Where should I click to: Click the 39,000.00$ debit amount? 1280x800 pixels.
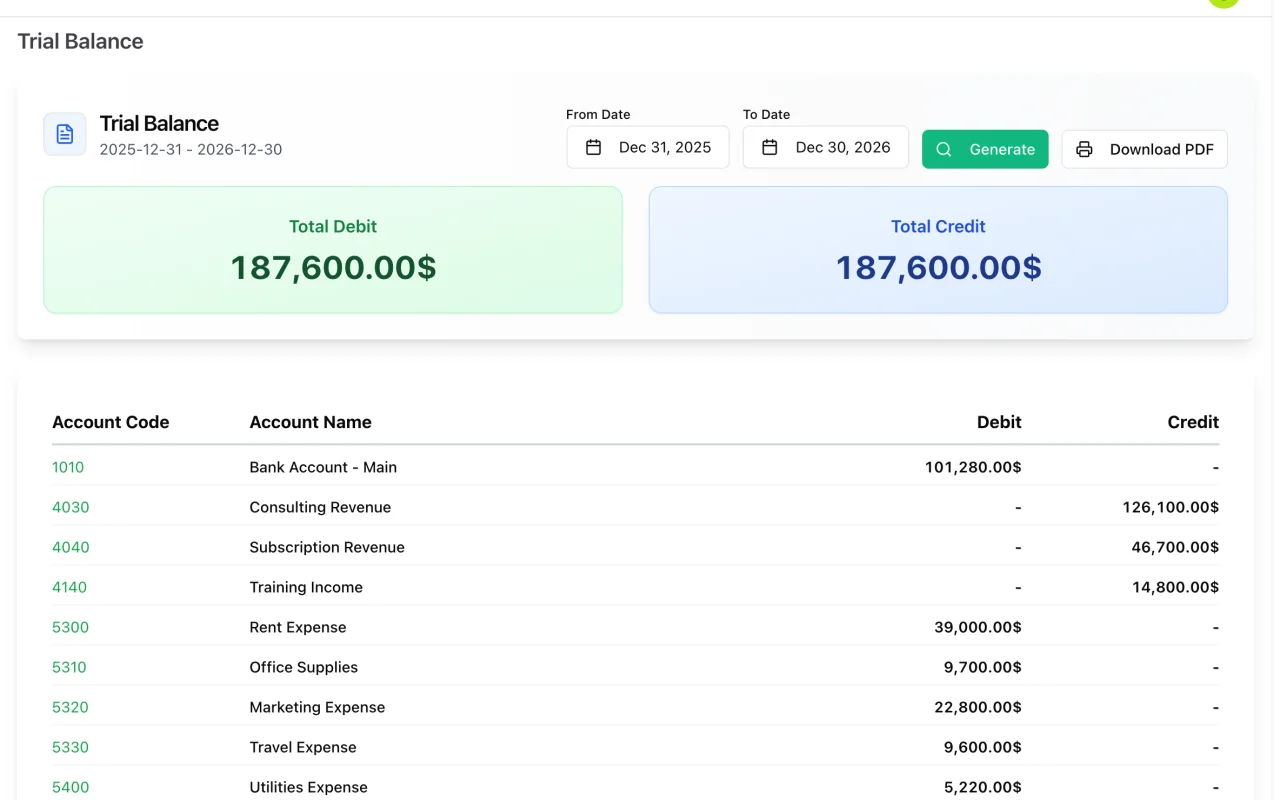(x=977, y=627)
